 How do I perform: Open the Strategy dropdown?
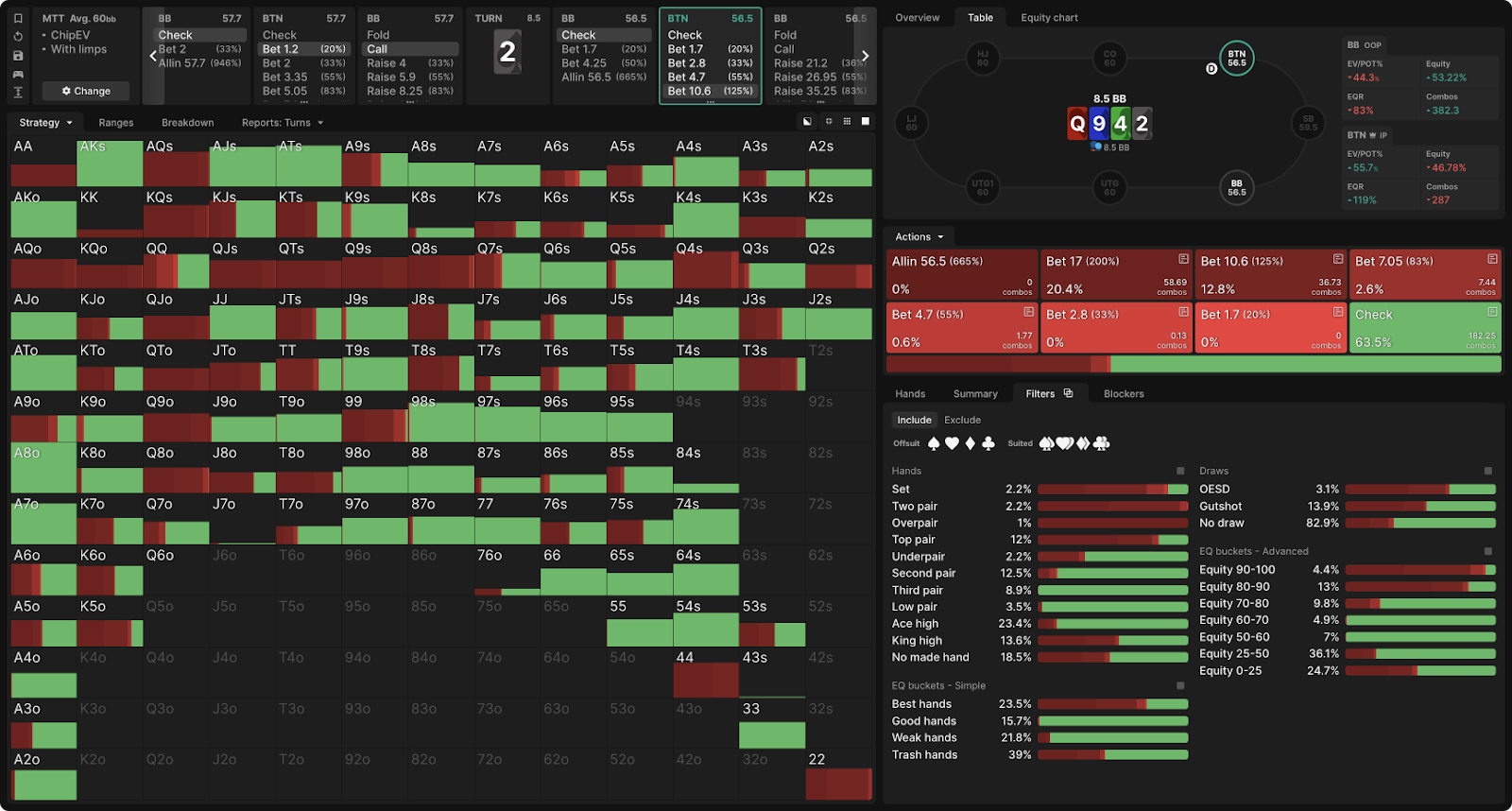point(45,123)
